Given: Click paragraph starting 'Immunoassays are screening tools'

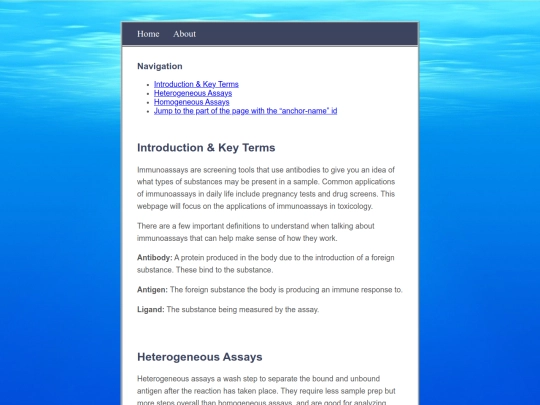Looking at the screenshot, I should click(x=266, y=188).
